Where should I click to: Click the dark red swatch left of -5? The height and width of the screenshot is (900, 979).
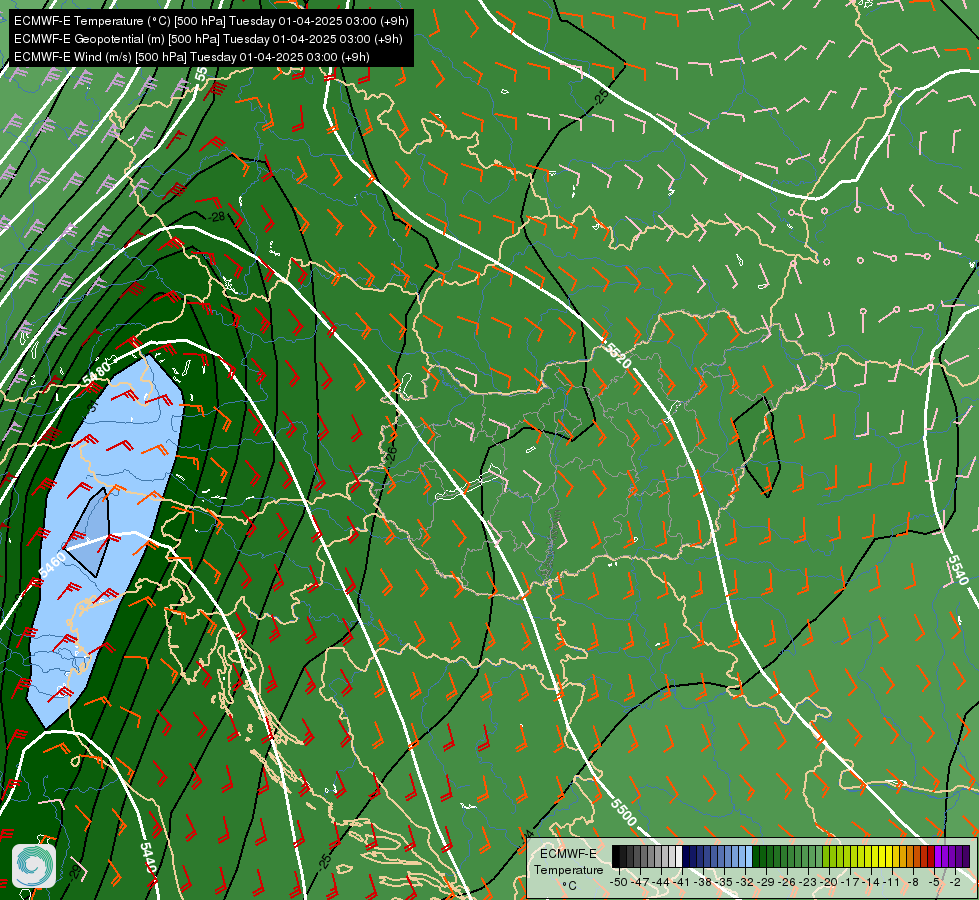[x=932, y=856]
